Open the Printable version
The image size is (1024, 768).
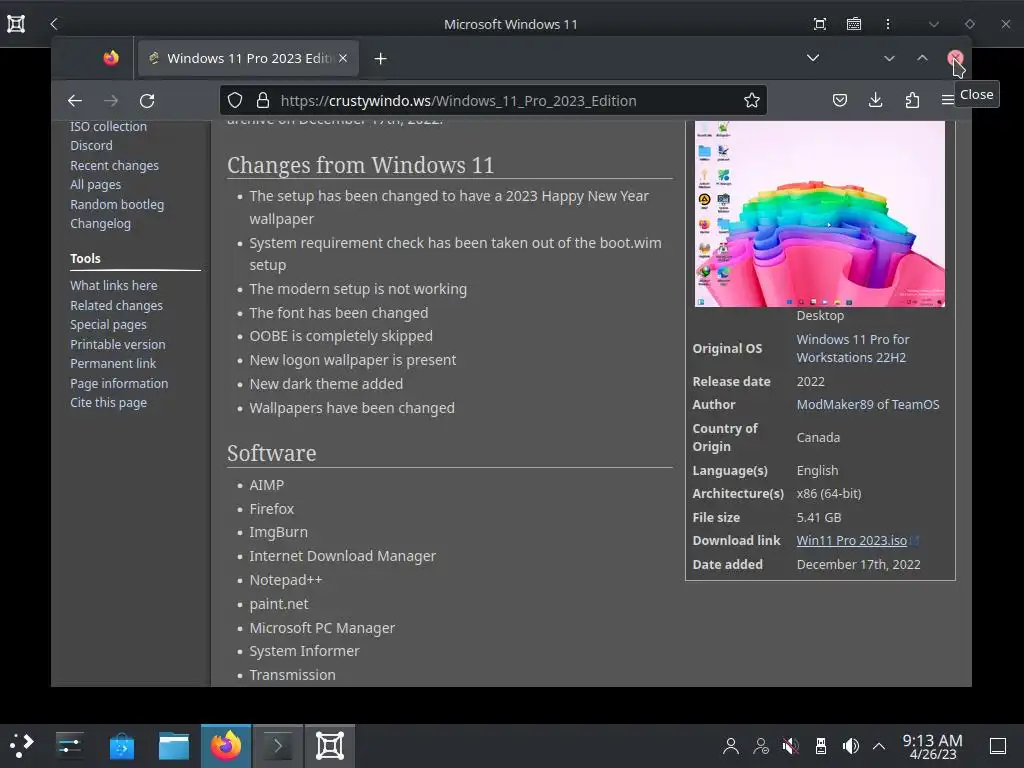tap(118, 344)
